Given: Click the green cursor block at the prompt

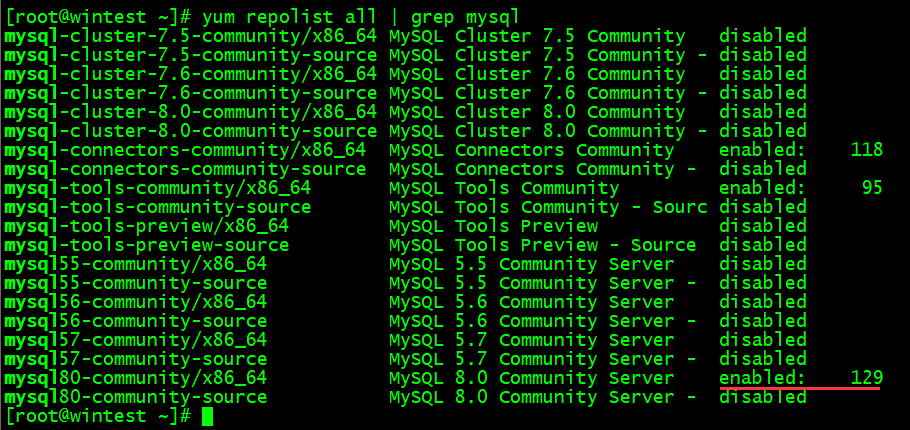Looking at the screenshot, I should click(207, 416).
